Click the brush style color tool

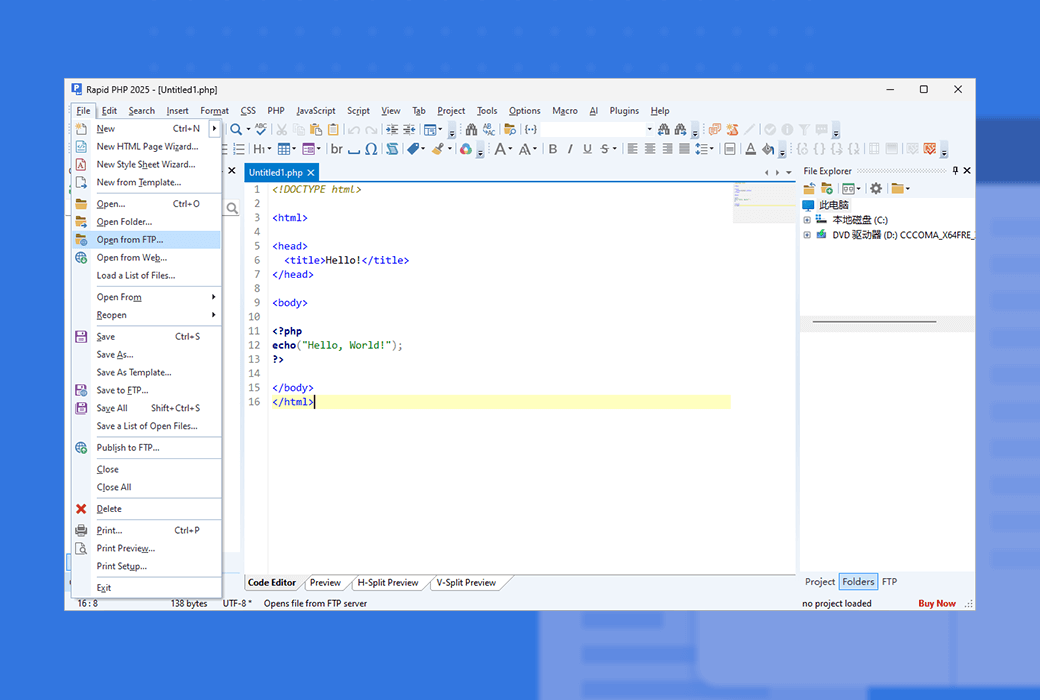pyautogui.click(x=440, y=149)
